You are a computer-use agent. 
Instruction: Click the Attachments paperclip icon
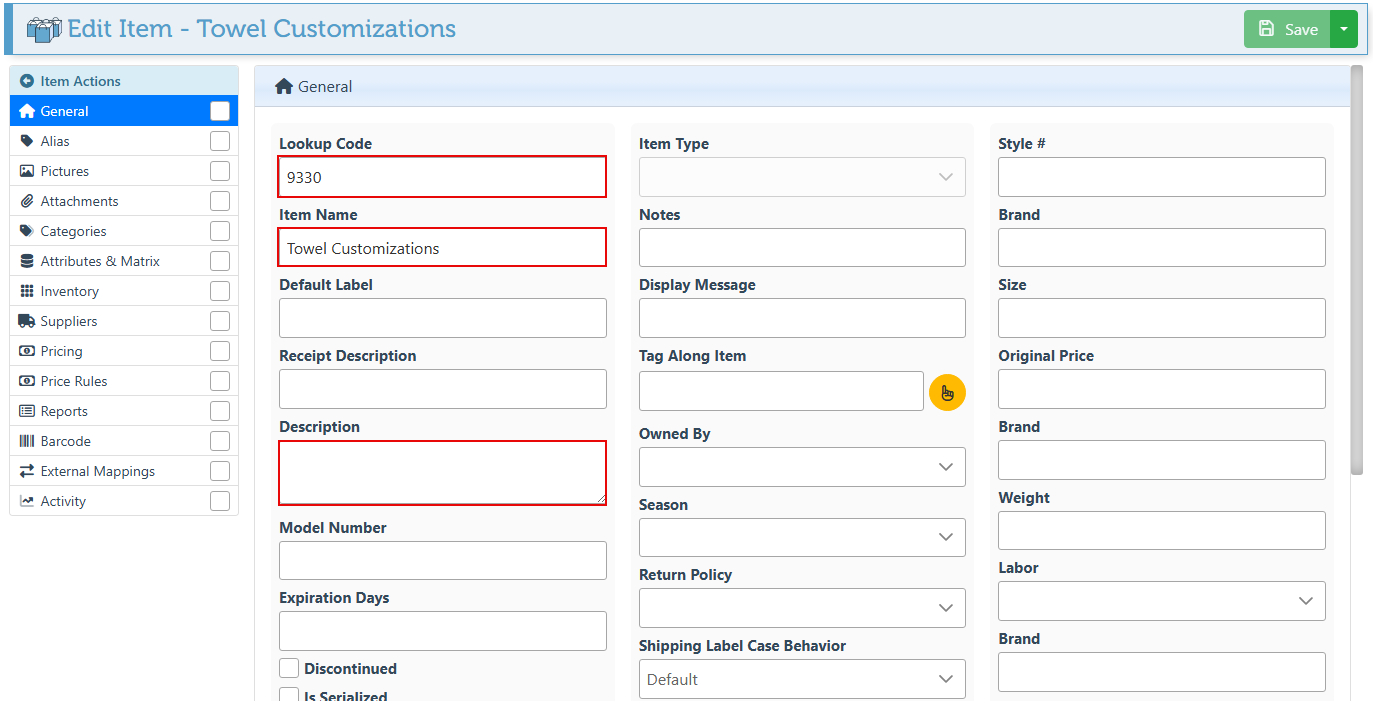[x=27, y=201]
